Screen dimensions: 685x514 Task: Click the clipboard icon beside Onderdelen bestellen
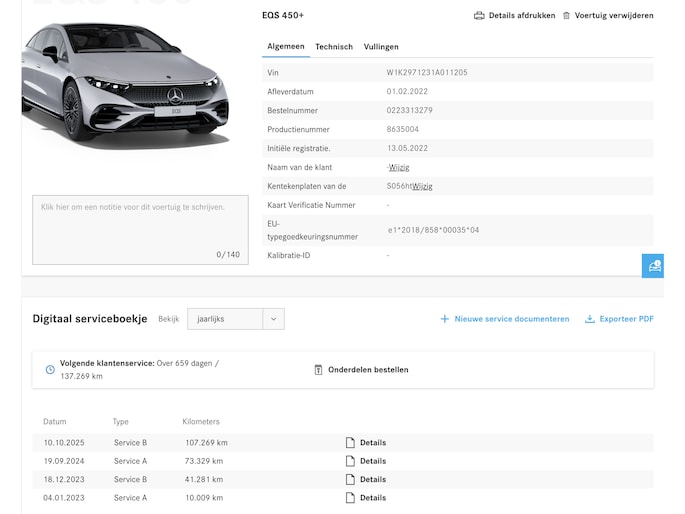(x=318, y=369)
